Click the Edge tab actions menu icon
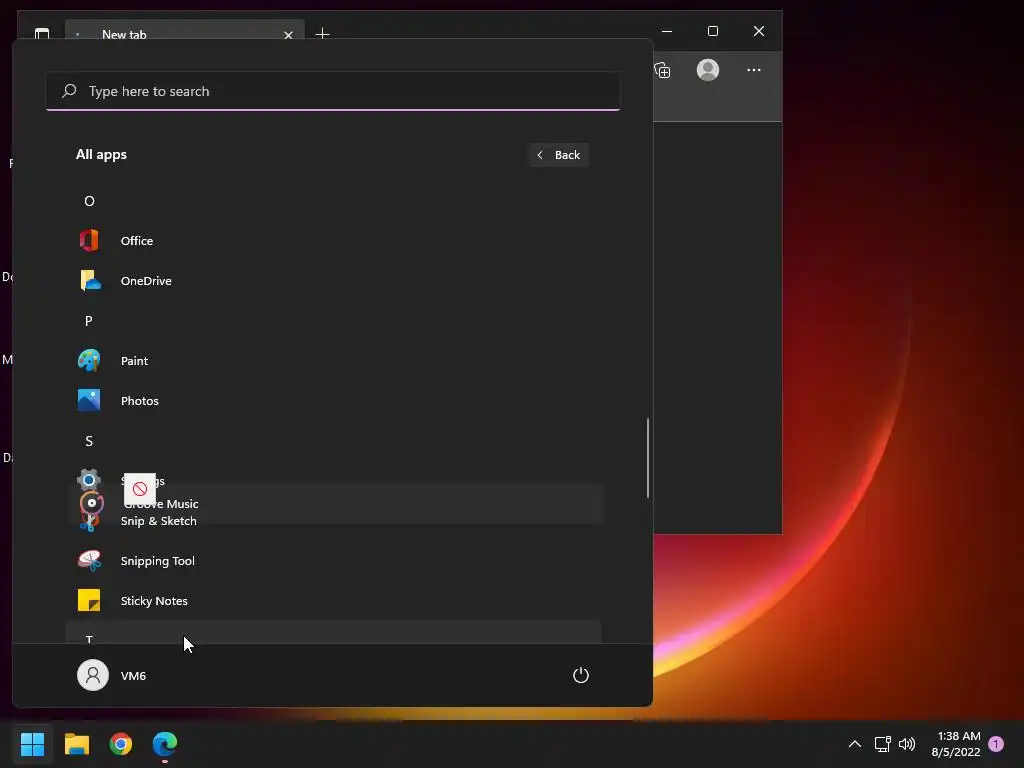 [x=42, y=33]
